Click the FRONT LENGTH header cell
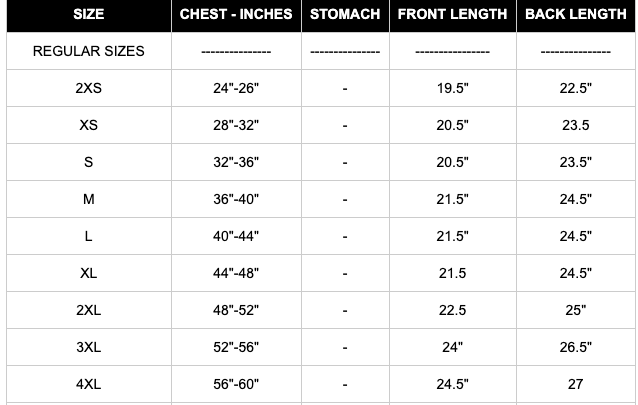The image size is (638, 405). click(452, 15)
